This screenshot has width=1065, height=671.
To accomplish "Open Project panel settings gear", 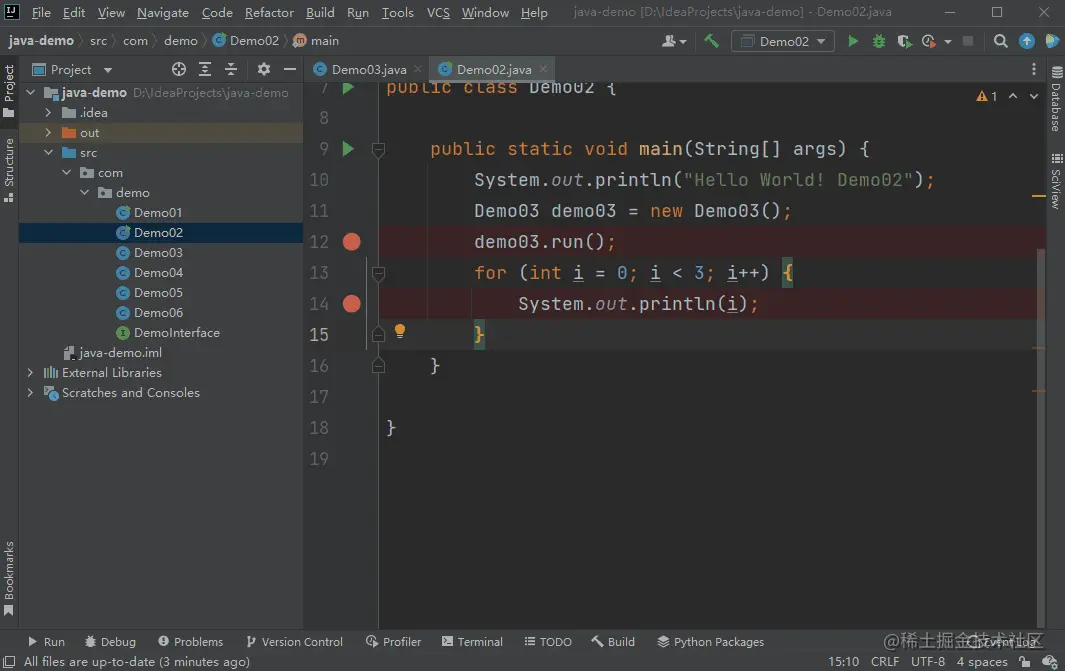I will pos(264,69).
